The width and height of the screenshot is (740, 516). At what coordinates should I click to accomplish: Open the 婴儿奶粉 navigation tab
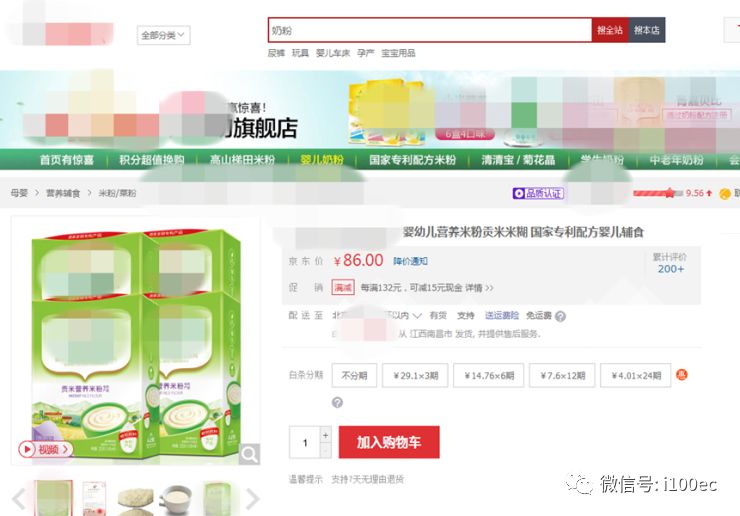(x=321, y=160)
